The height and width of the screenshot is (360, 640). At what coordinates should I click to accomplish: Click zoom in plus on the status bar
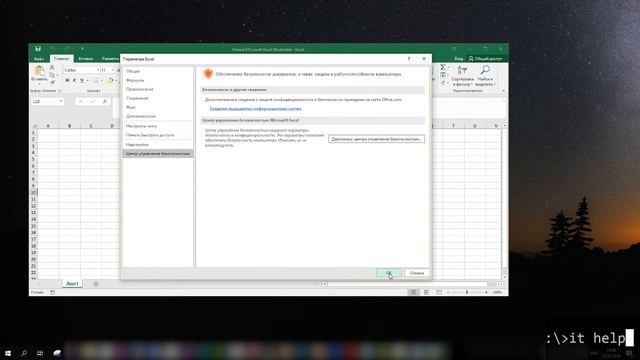click(x=486, y=292)
